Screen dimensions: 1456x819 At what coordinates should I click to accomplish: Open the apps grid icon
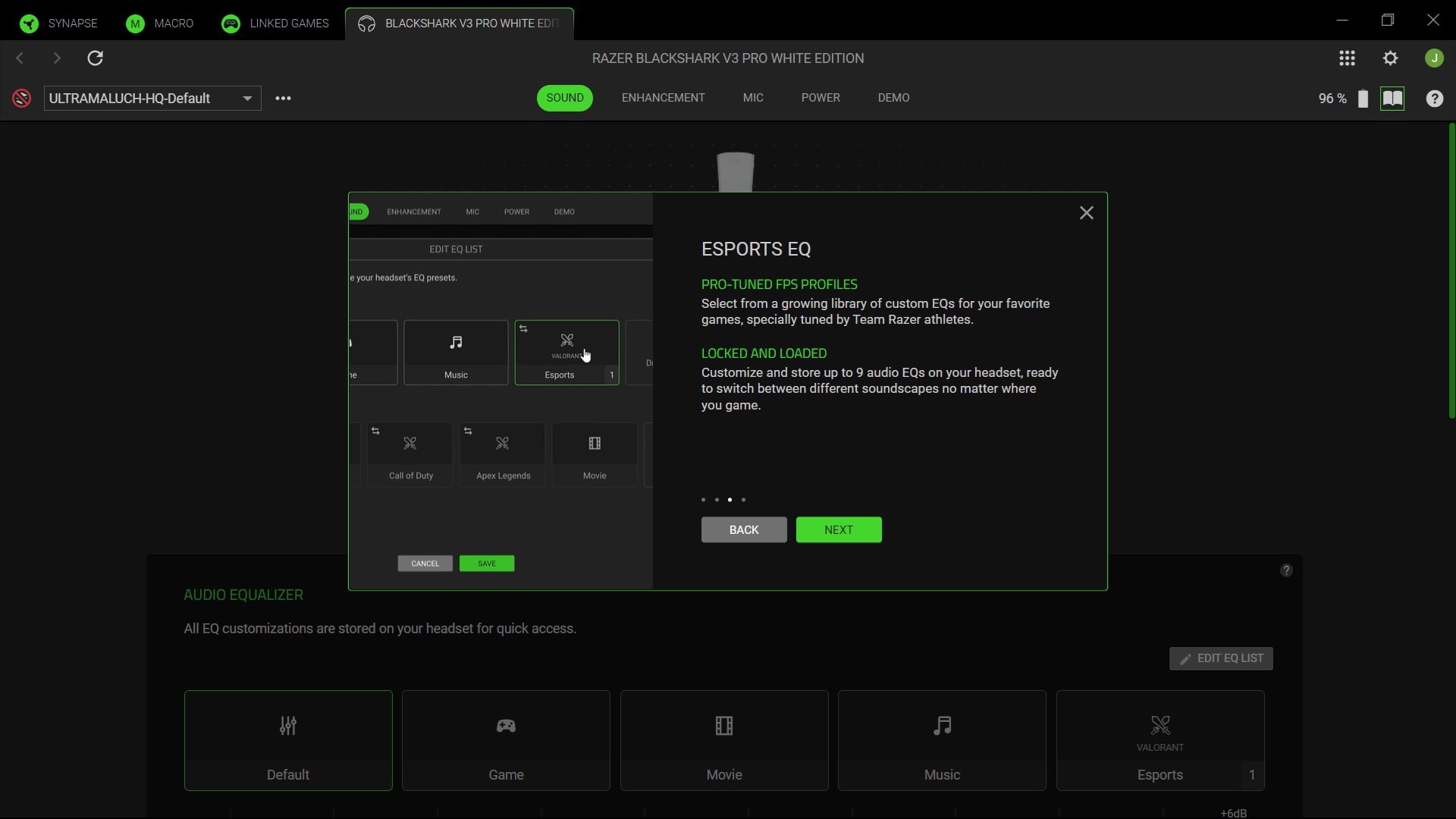click(x=1347, y=58)
